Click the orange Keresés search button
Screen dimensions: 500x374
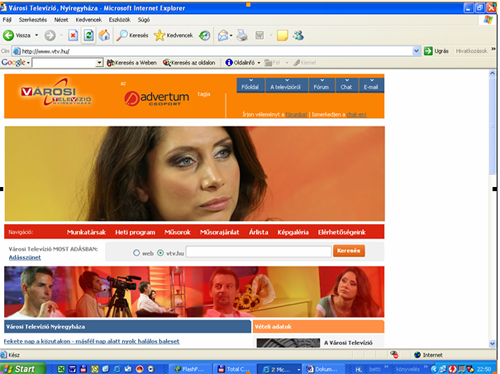[x=349, y=251]
